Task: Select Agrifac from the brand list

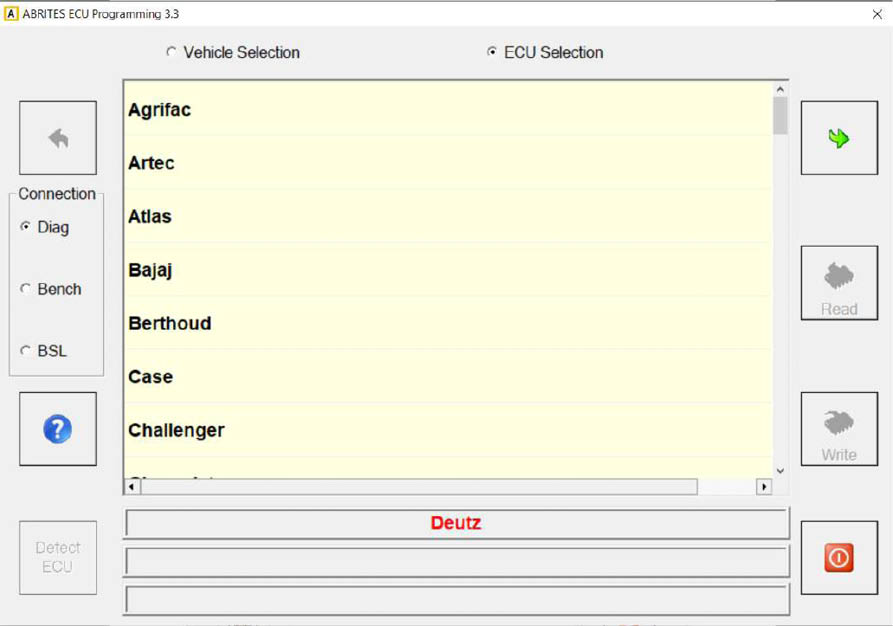Action: click(x=160, y=110)
